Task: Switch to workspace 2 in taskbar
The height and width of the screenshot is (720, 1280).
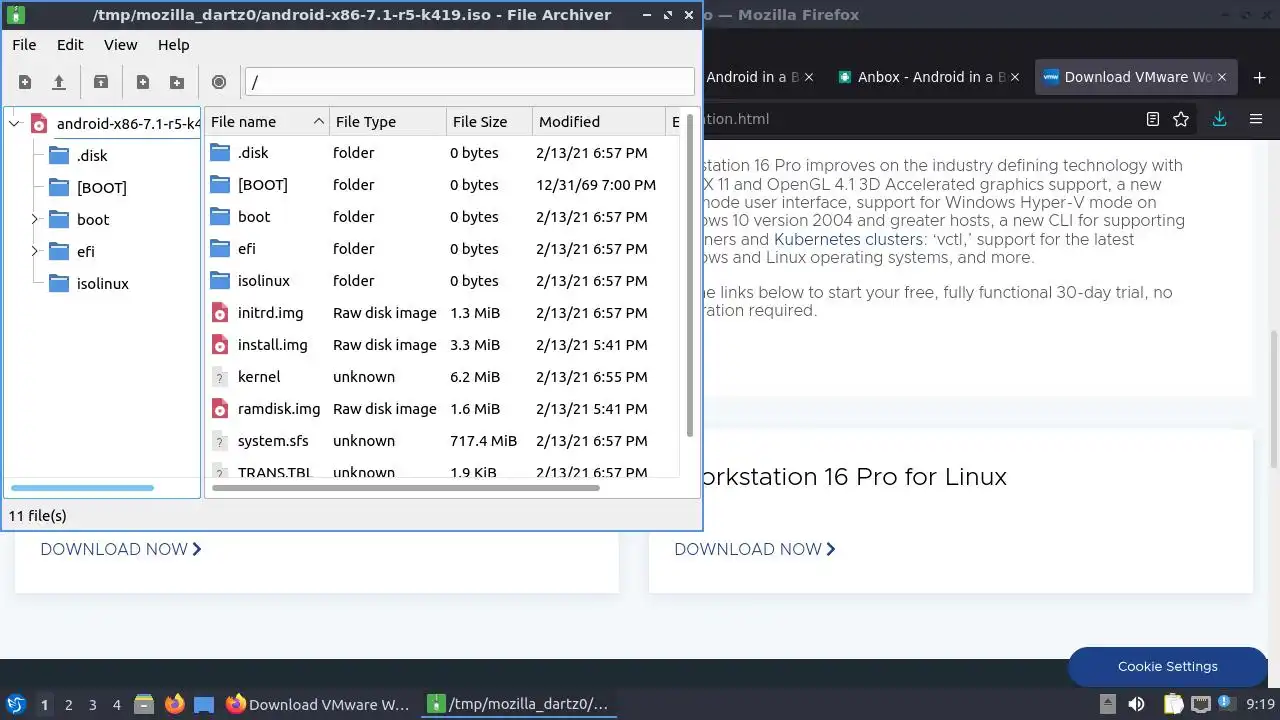Action: click(x=69, y=704)
